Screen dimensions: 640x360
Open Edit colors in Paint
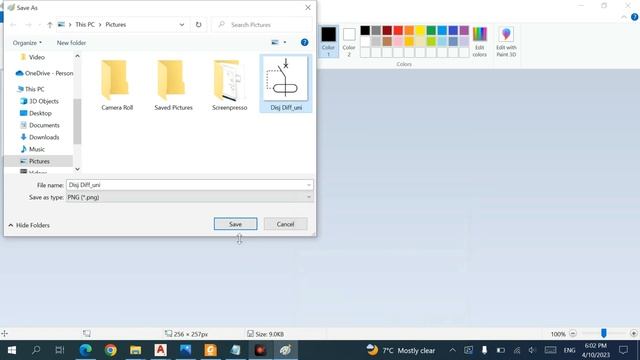click(x=480, y=41)
